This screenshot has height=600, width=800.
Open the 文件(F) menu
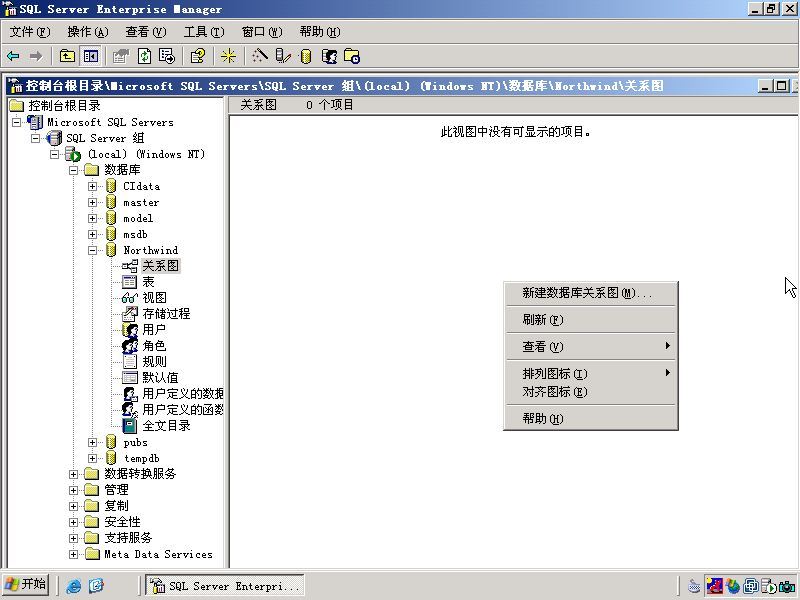coord(30,32)
